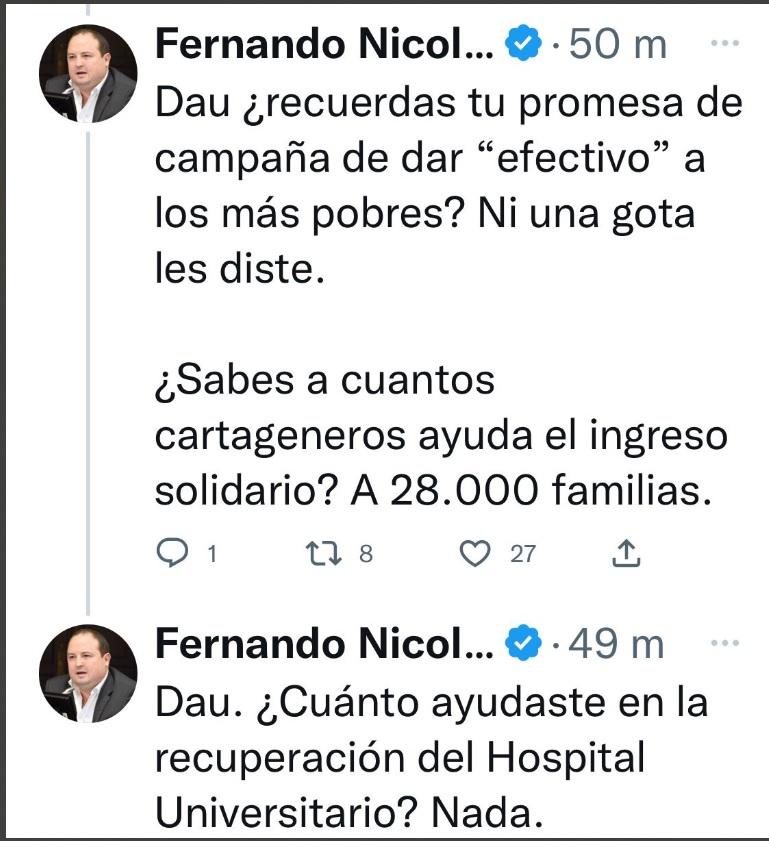Retweet the ingreso solidario tweet
Screen dimensions: 769x841
(x=326, y=553)
